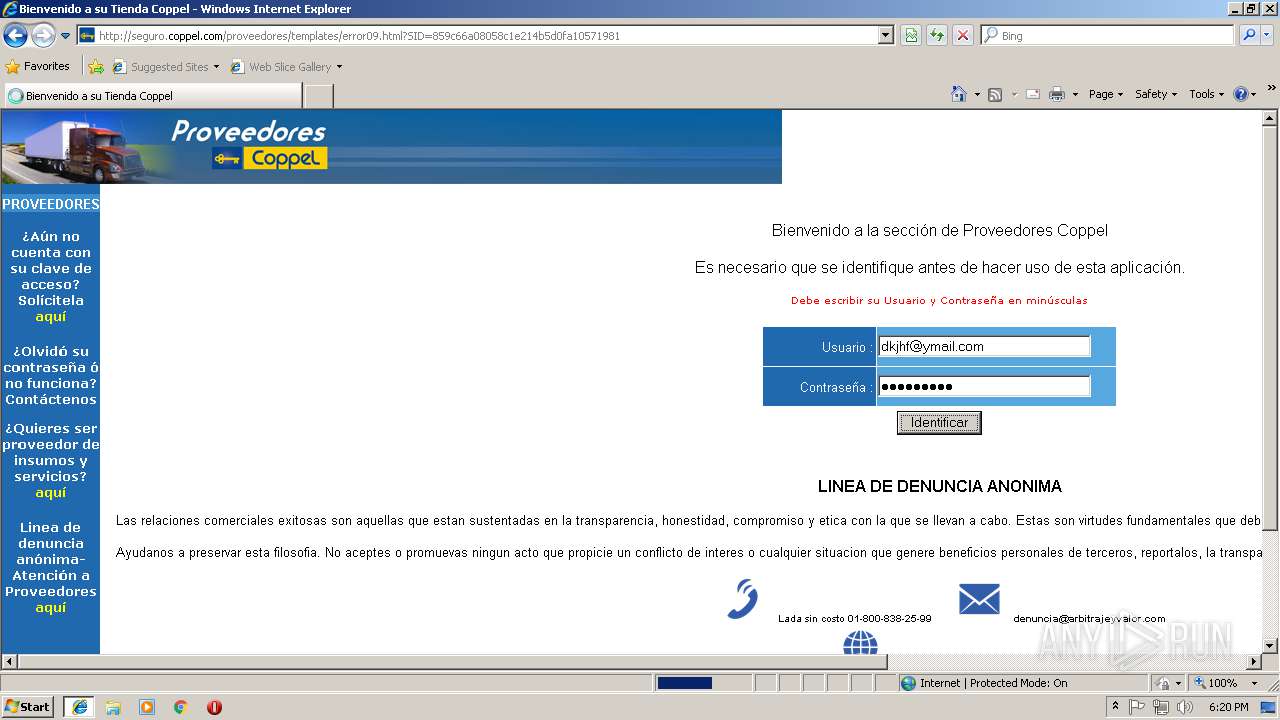1280x720 pixels.
Task: Open the Page menu
Action: pyautogui.click(x=1105, y=94)
